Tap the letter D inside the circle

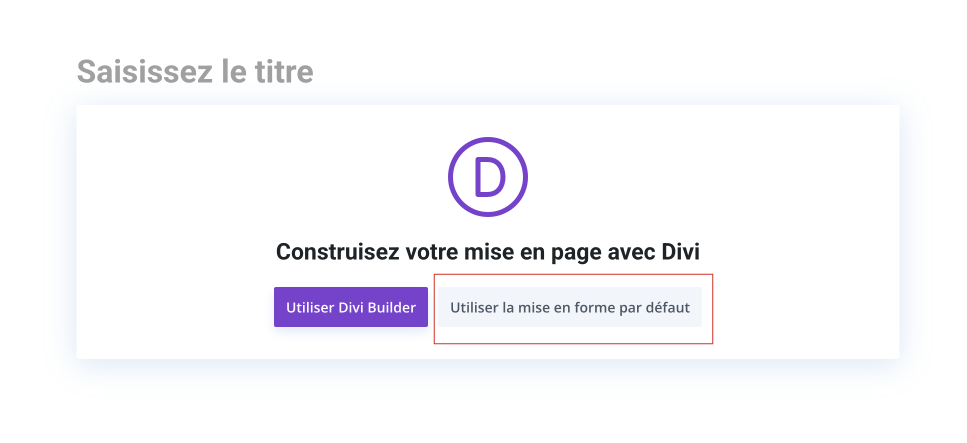tap(487, 179)
